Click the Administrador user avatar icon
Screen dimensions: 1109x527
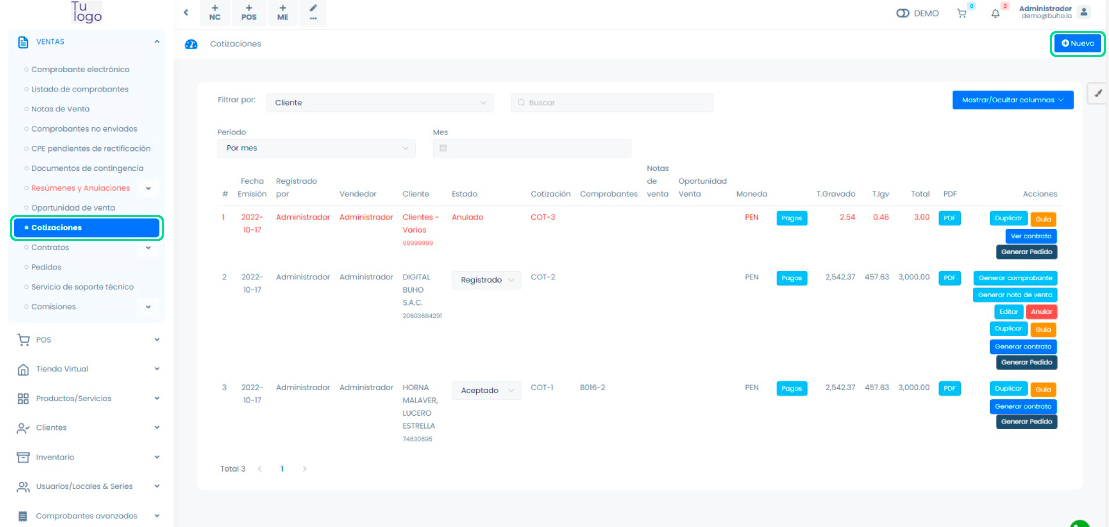(x=1083, y=12)
